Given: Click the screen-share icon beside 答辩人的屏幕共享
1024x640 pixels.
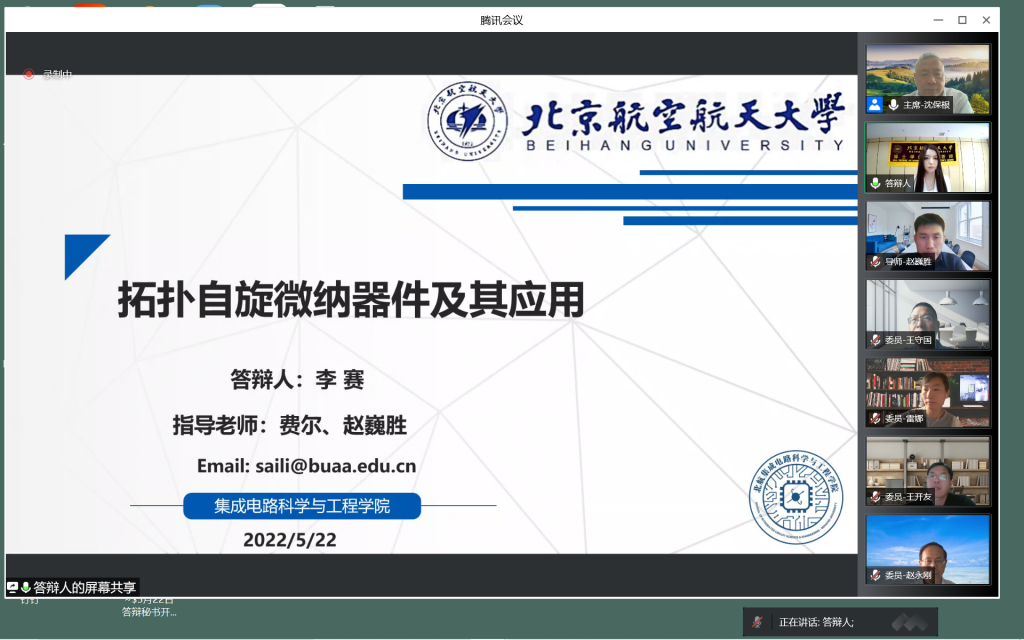Looking at the screenshot, I should click(x=13, y=588).
